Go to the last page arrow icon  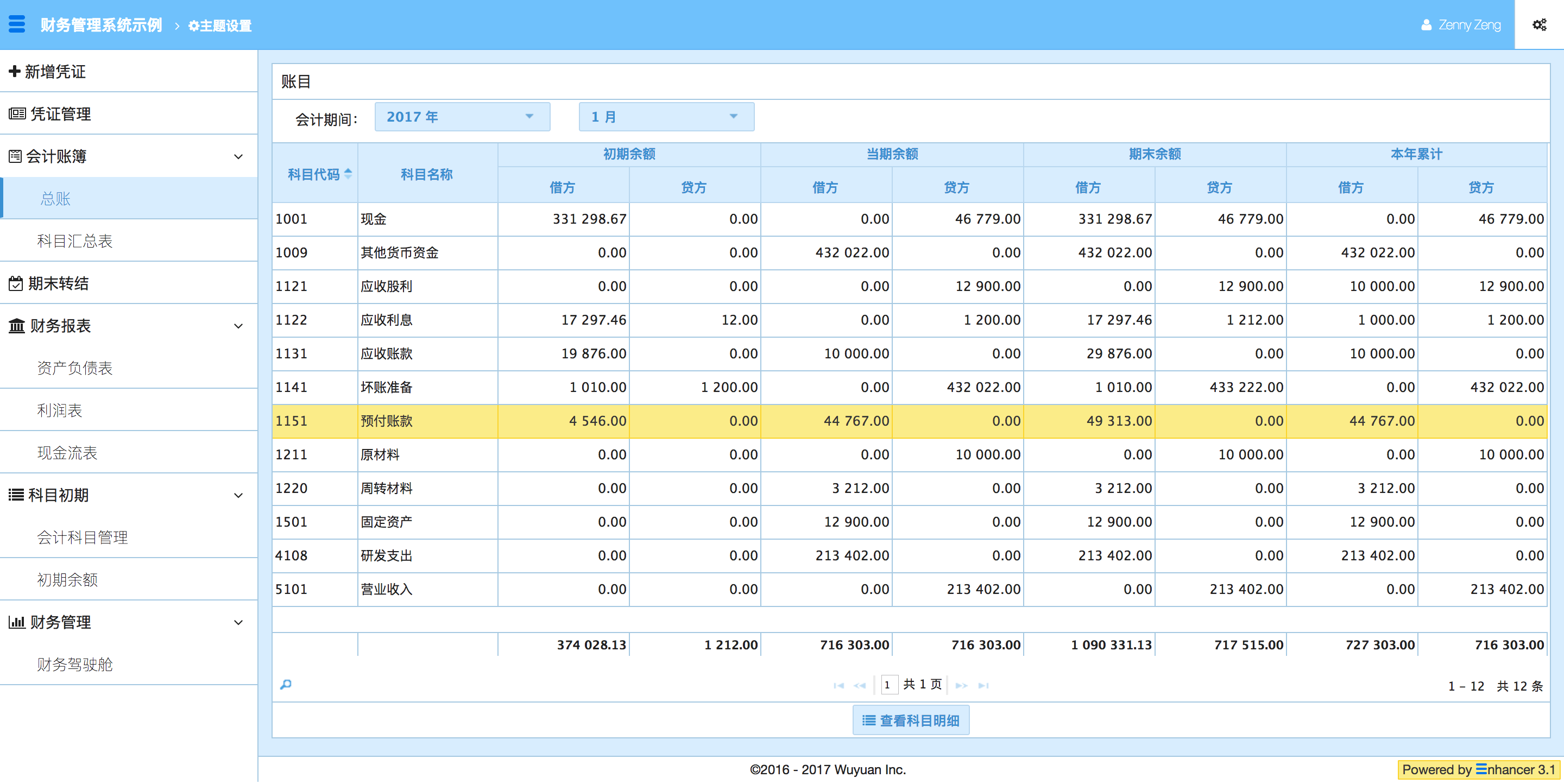(x=983, y=686)
